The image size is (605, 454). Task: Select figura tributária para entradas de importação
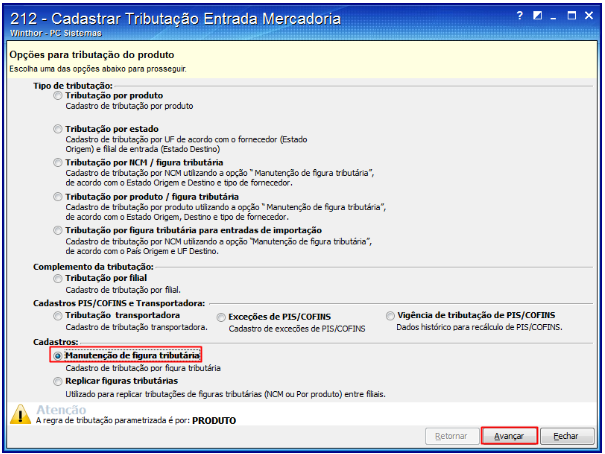(x=57, y=231)
